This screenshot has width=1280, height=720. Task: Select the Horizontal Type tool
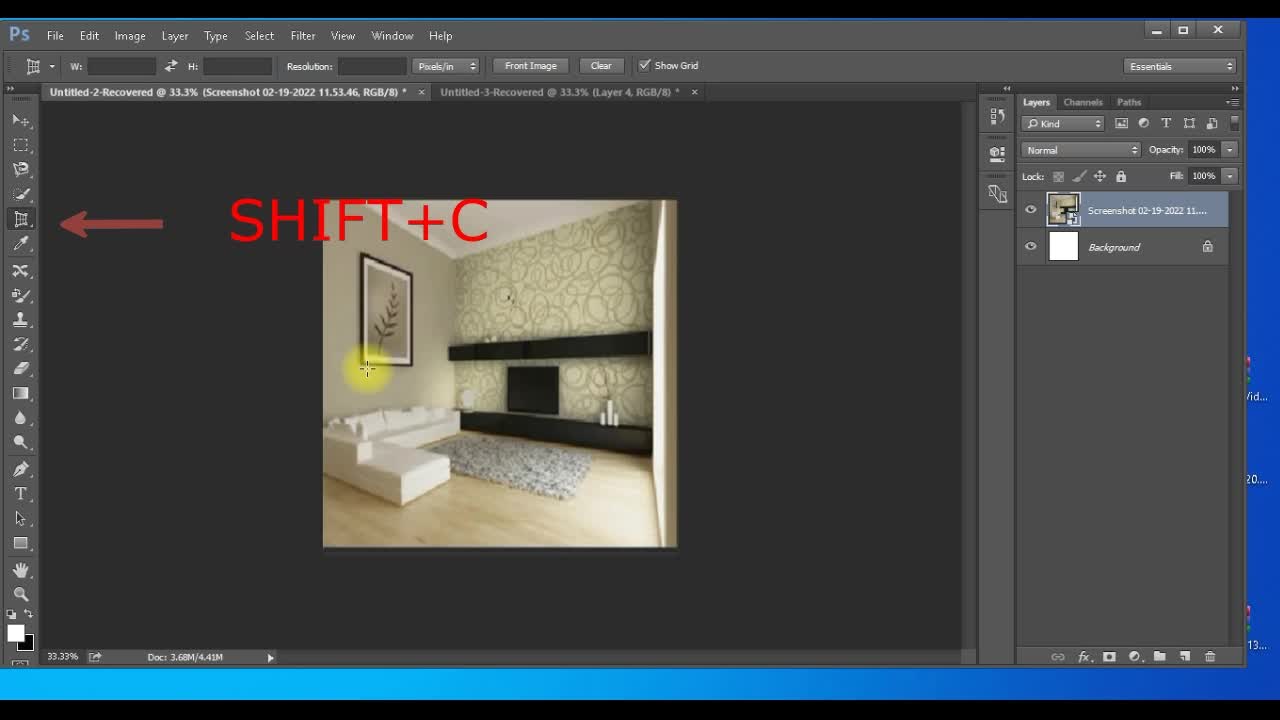[x=21, y=494]
